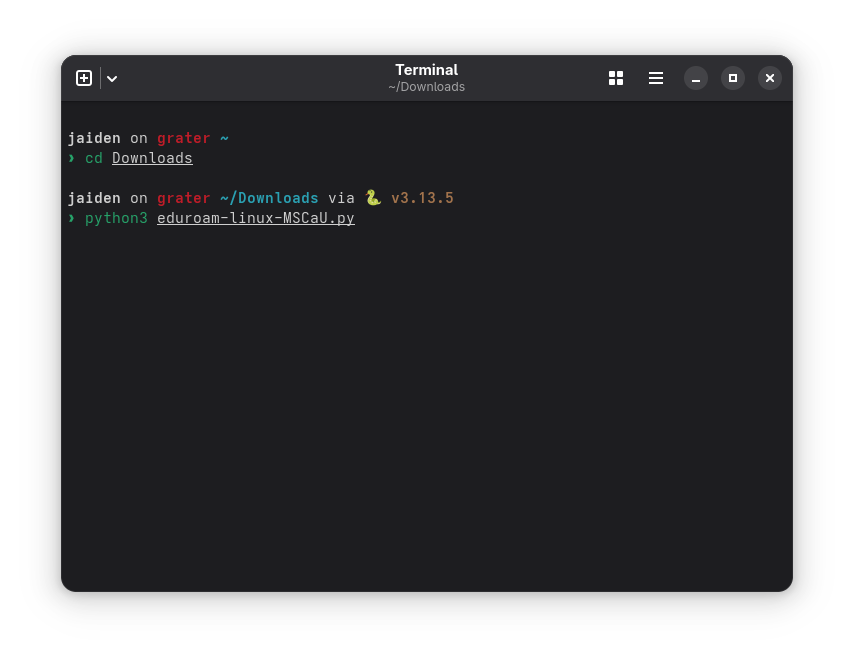Show the tab overview grid

[x=616, y=78]
